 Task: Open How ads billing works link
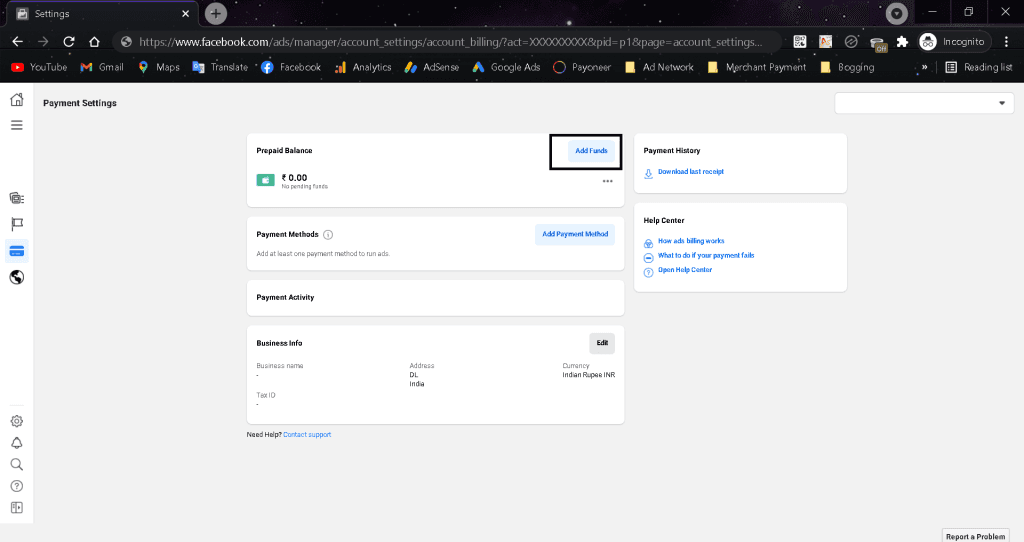click(691, 241)
